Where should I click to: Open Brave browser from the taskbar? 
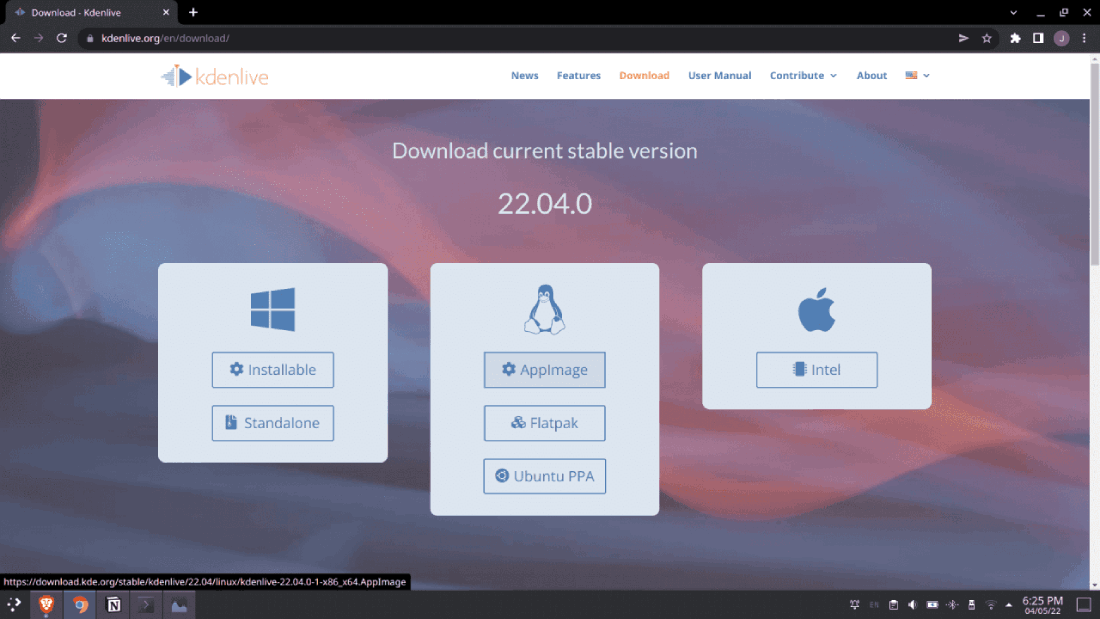(46, 604)
